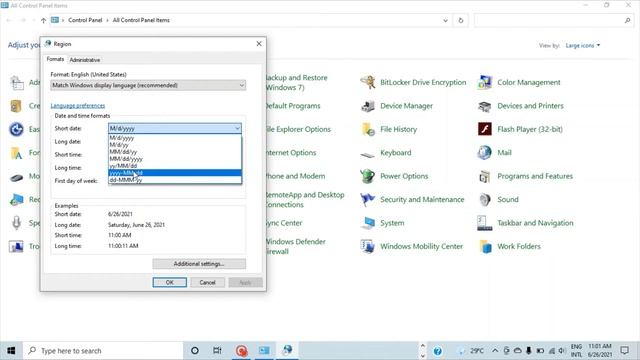
Task: Open Task View icon on taskbar
Action: click(217, 351)
